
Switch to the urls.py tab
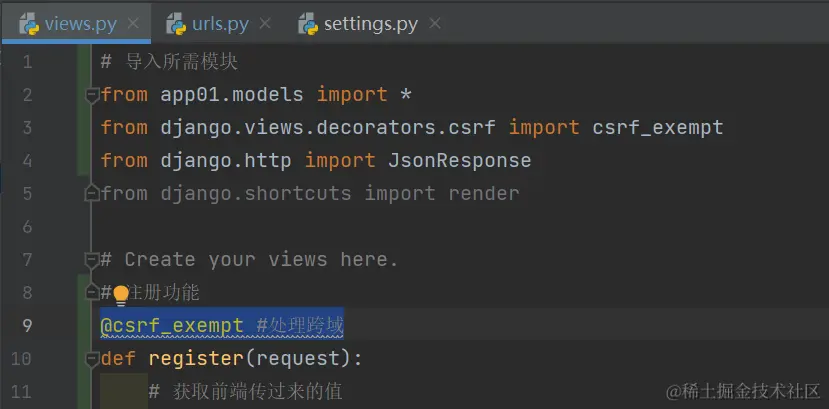coord(218,24)
